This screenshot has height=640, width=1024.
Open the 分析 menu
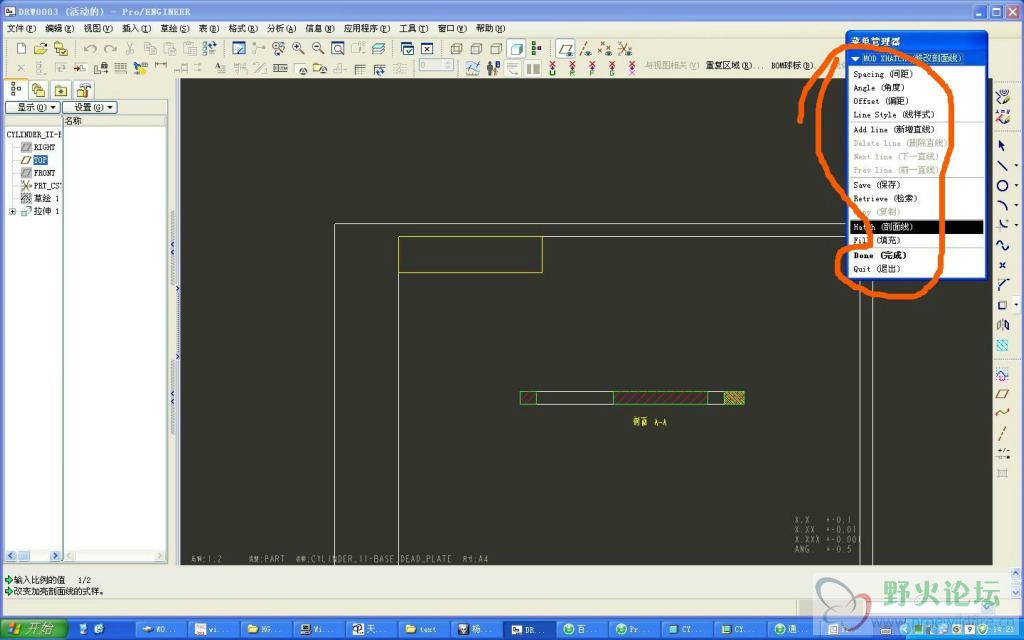coord(281,29)
